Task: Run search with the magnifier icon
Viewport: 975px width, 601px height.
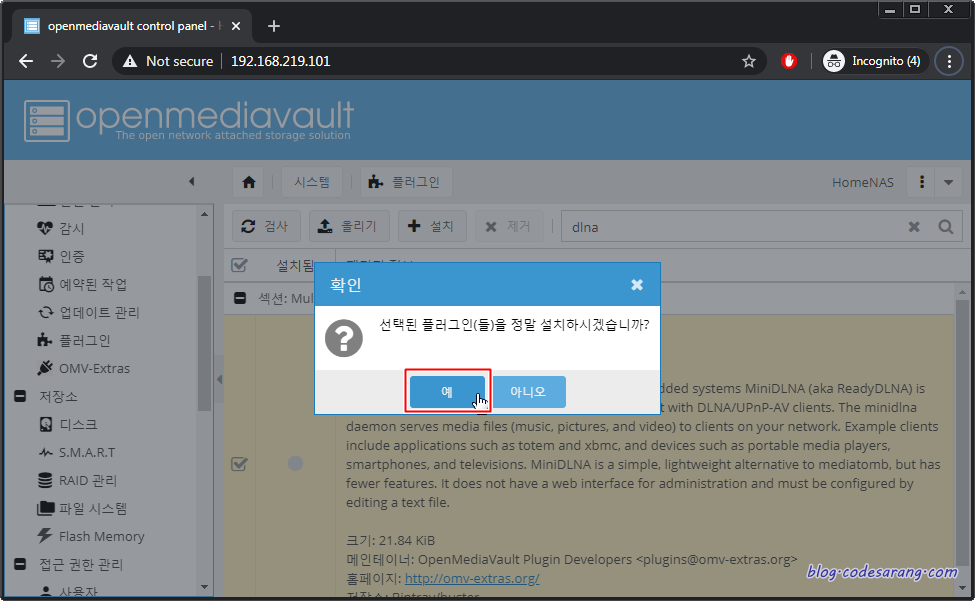Action: (x=946, y=227)
